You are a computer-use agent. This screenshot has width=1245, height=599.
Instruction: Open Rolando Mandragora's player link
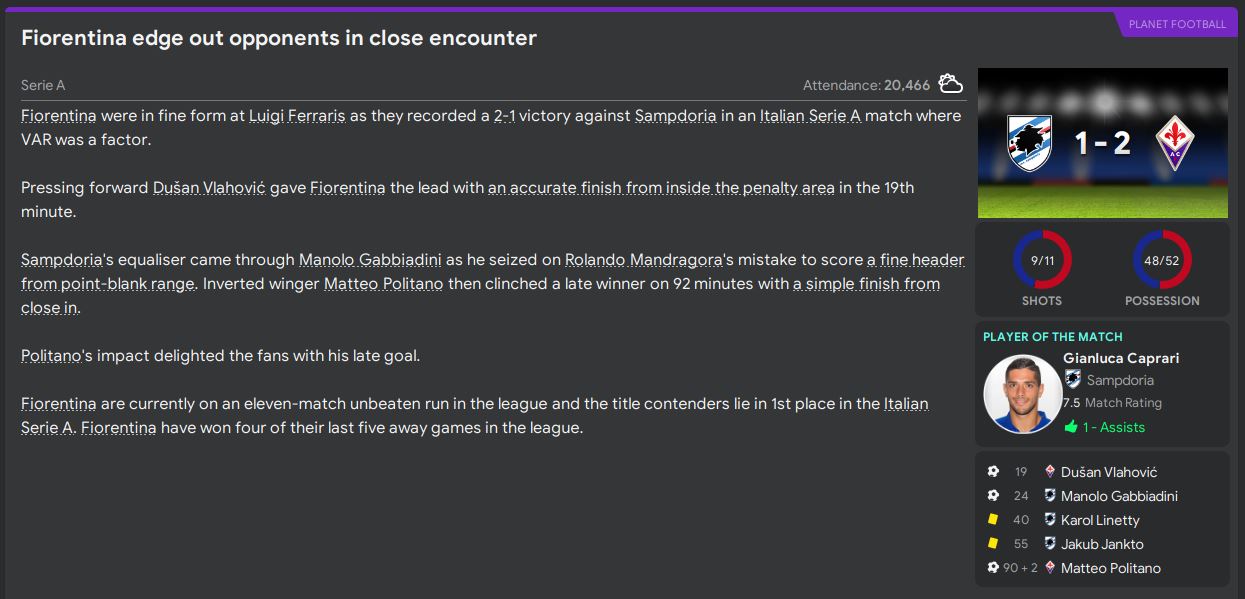coord(643,260)
